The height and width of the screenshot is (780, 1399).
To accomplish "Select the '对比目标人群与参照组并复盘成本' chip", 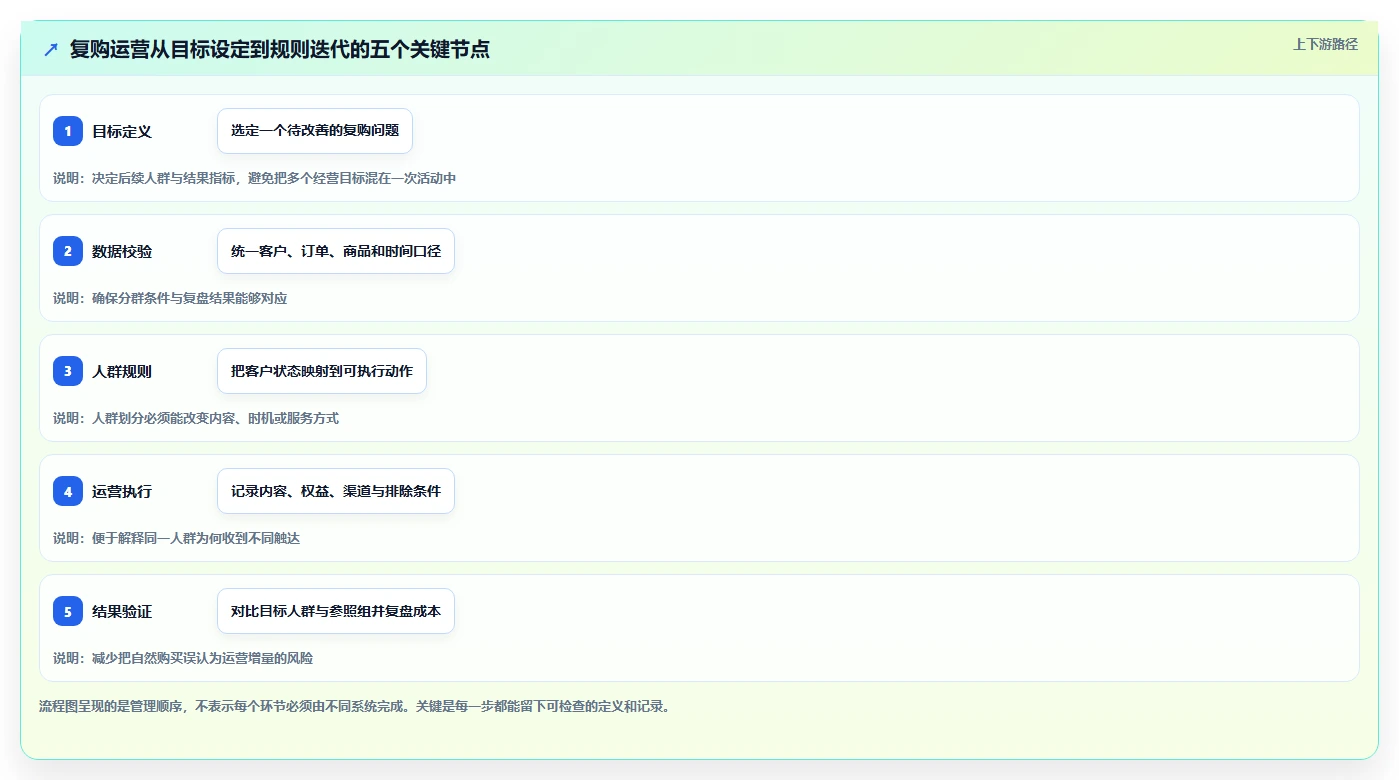I will pyautogui.click(x=336, y=611).
